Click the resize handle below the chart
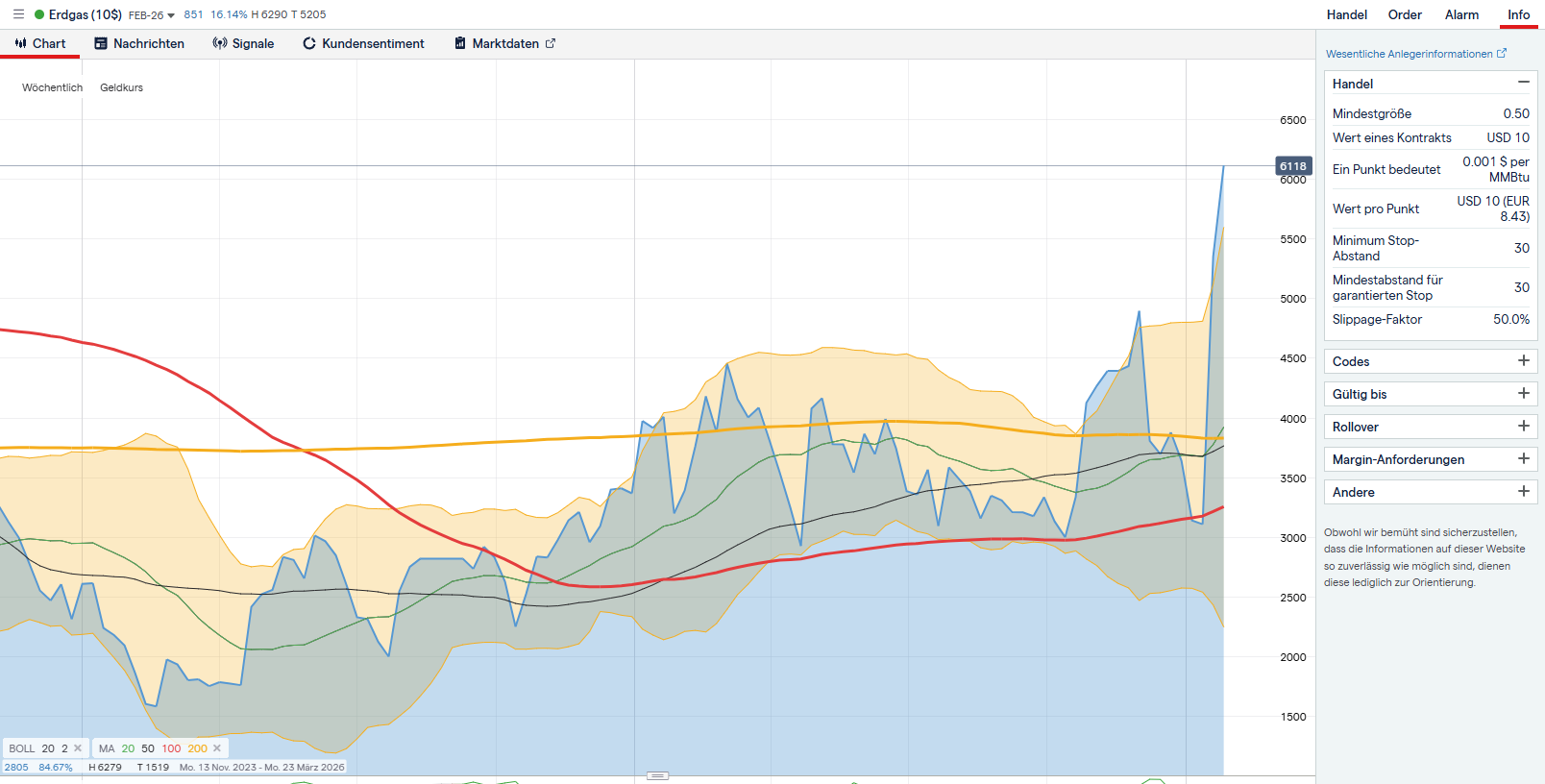1545x784 pixels. click(658, 775)
